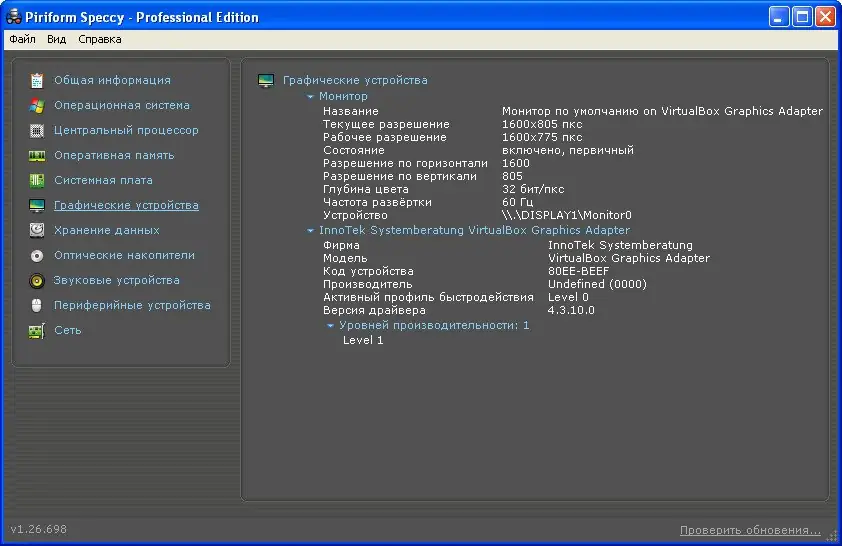Click the monitor icon beside the panel heading
842x546 pixels.
pos(266,81)
